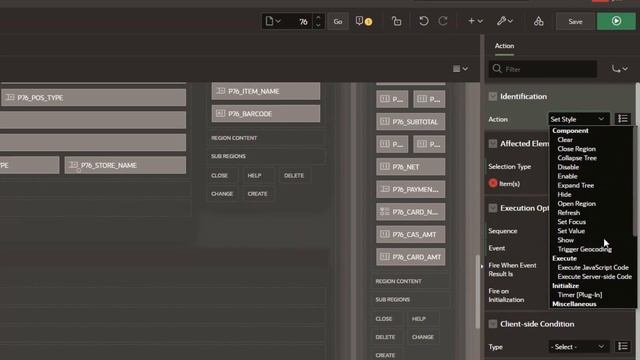
Task: Choose Show from the action list
Action: [565, 240]
